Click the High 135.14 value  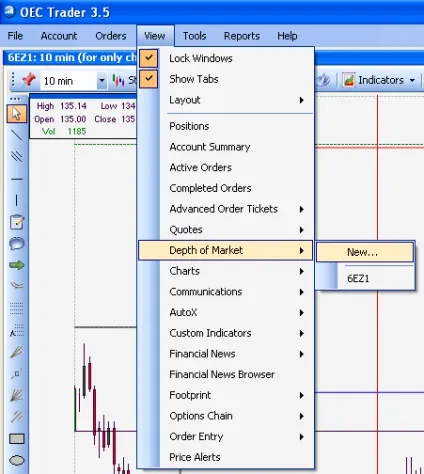click(x=73, y=106)
